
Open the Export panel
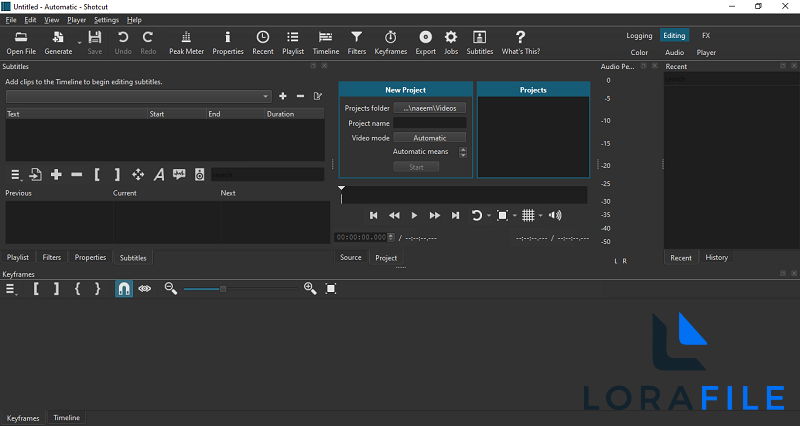pos(426,43)
